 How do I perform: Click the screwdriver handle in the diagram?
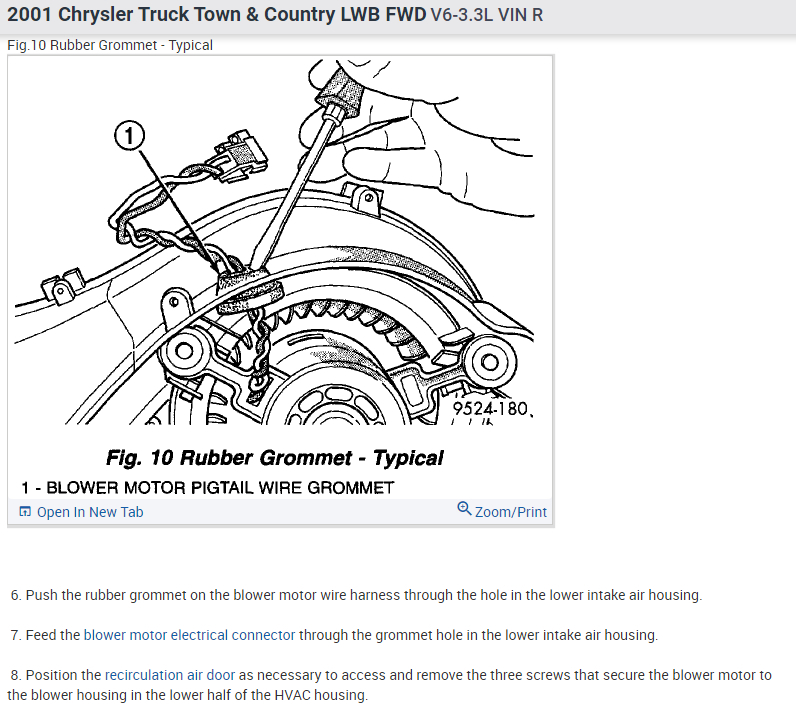pyautogui.click(x=340, y=90)
